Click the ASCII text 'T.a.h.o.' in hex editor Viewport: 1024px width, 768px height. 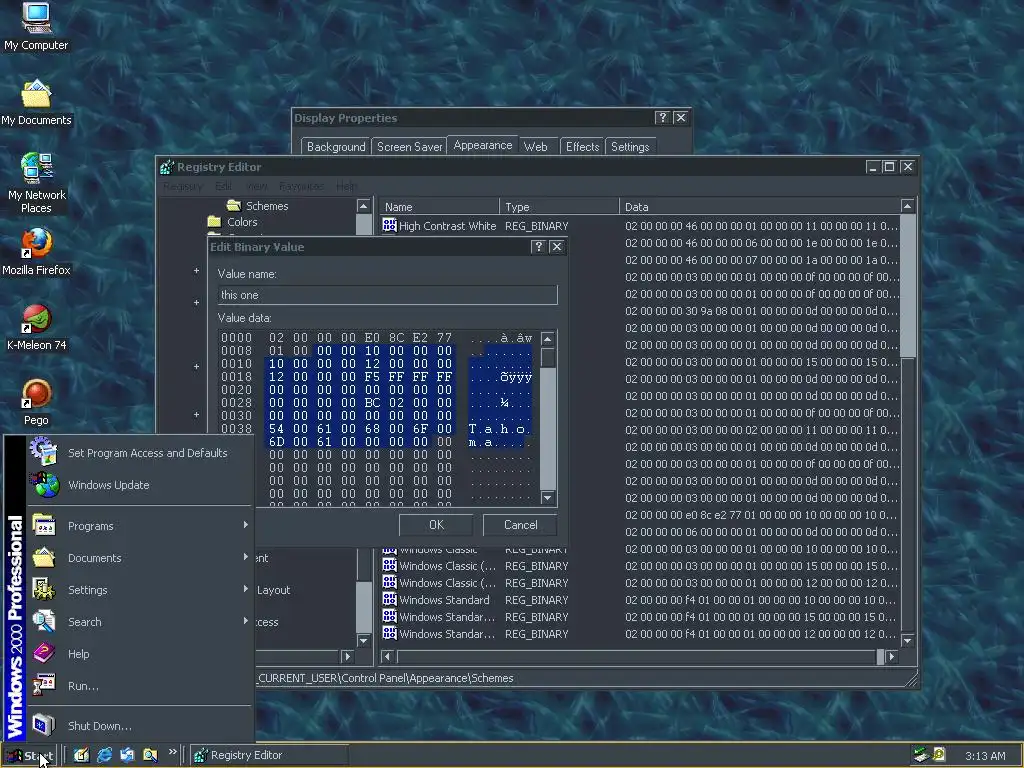(x=498, y=429)
